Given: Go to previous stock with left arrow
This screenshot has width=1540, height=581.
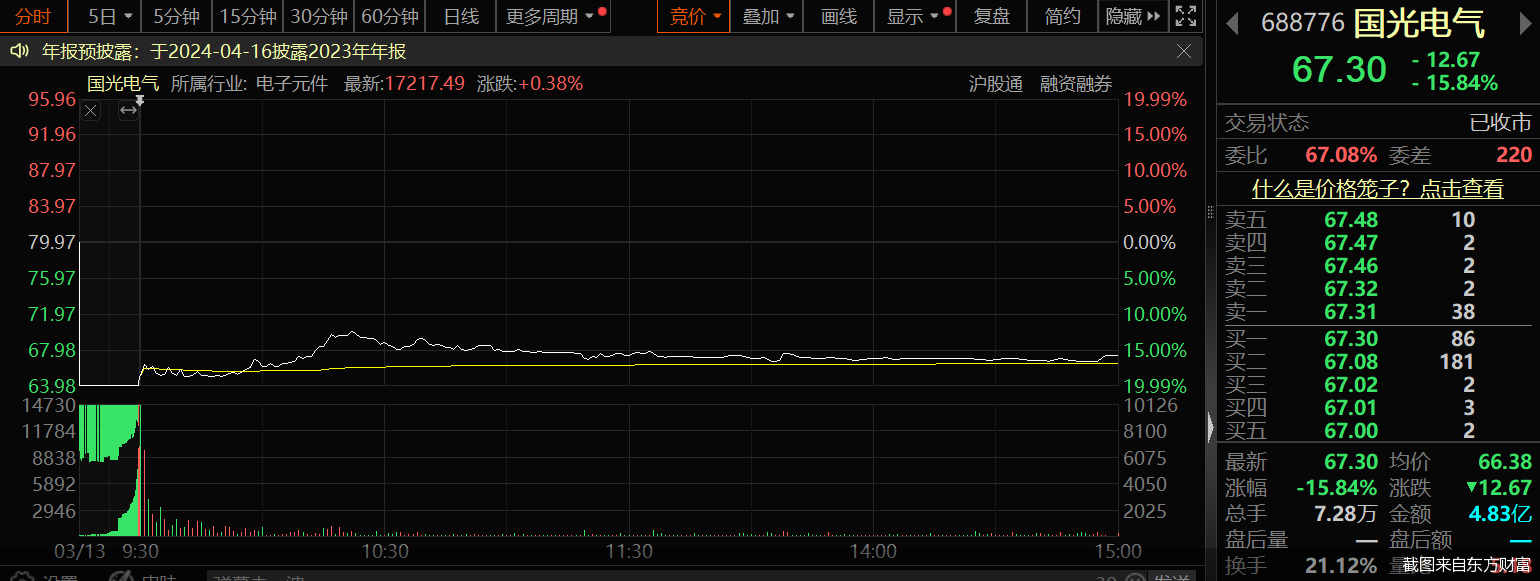Looking at the screenshot, I should coord(1233,22).
